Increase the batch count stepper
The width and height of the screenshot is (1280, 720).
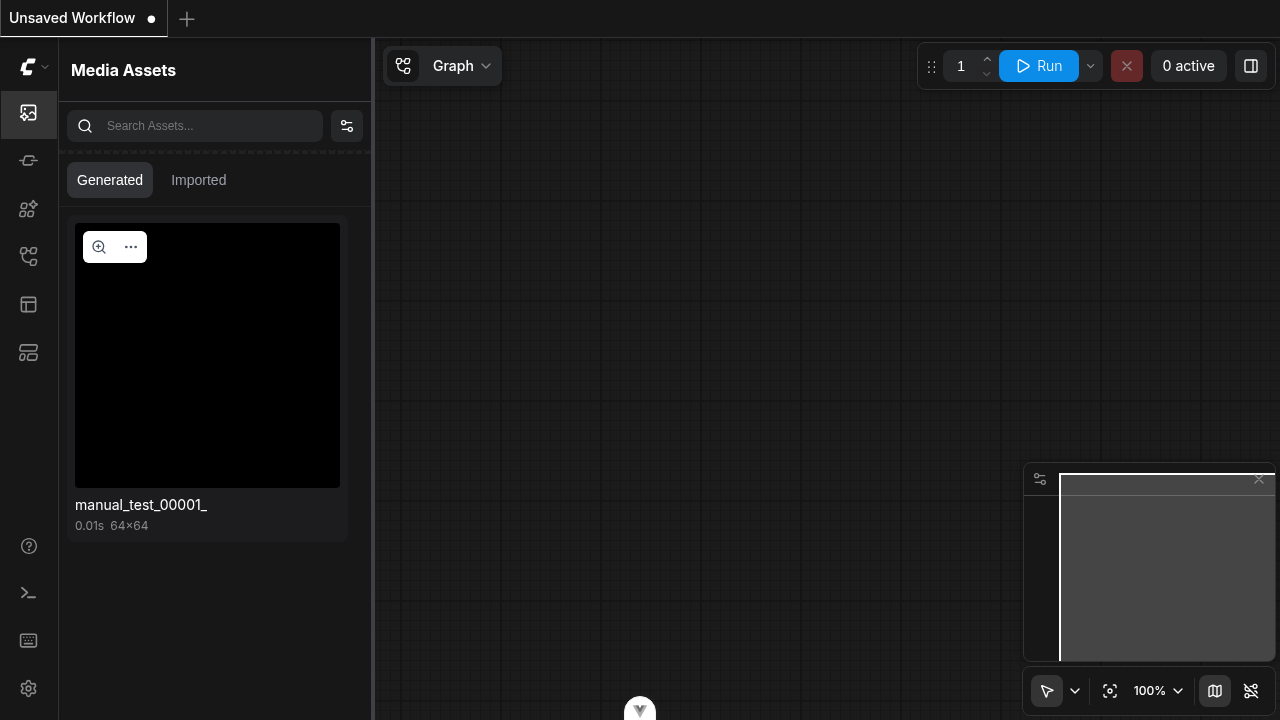(986, 59)
